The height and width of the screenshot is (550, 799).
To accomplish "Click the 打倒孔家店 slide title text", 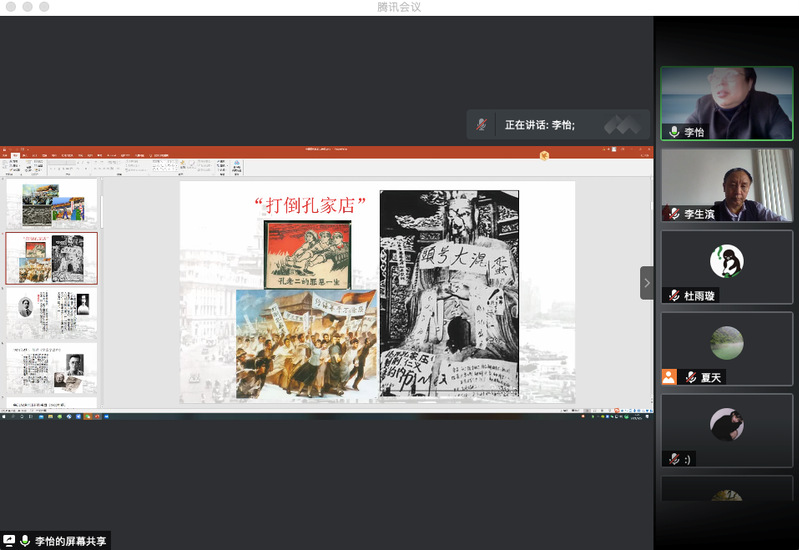I will coord(311,206).
